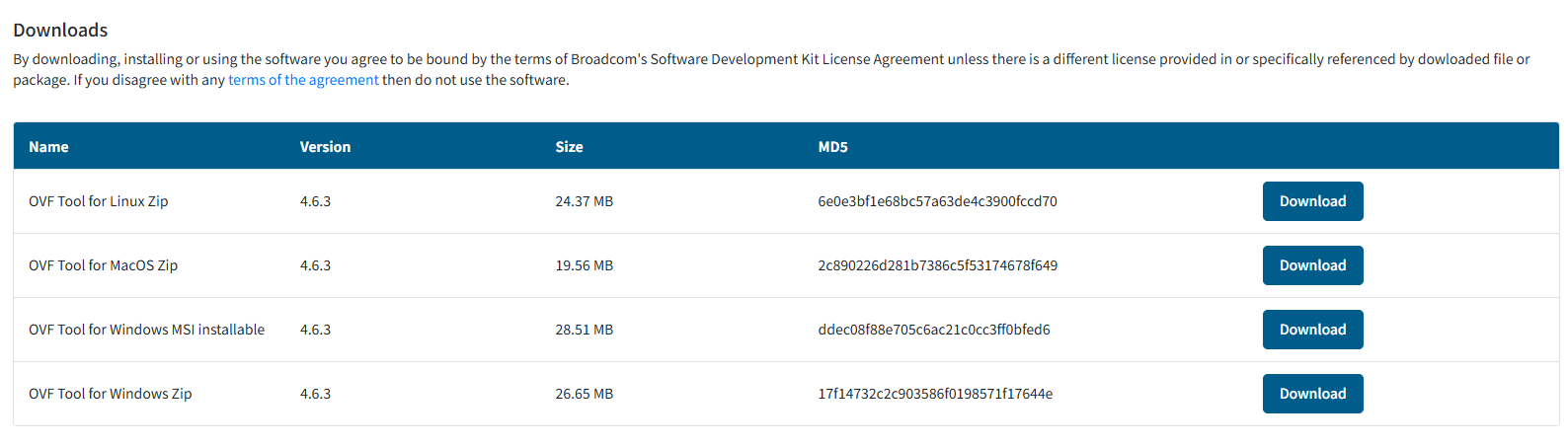Select the OVF Tool for Linux Zip name
The image size is (1568, 446).
(99, 201)
